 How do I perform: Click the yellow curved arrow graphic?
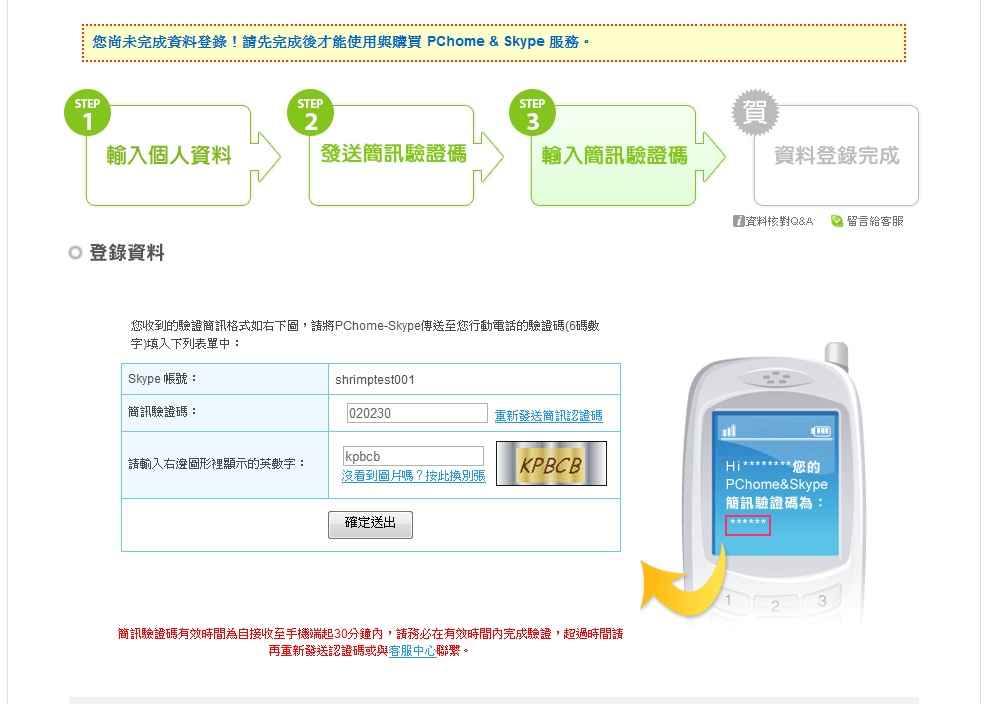click(682, 582)
